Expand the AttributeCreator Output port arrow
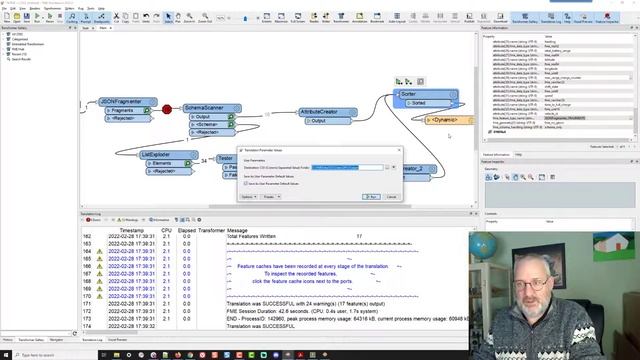This screenshot has height=360, width=640. point(309,121)
